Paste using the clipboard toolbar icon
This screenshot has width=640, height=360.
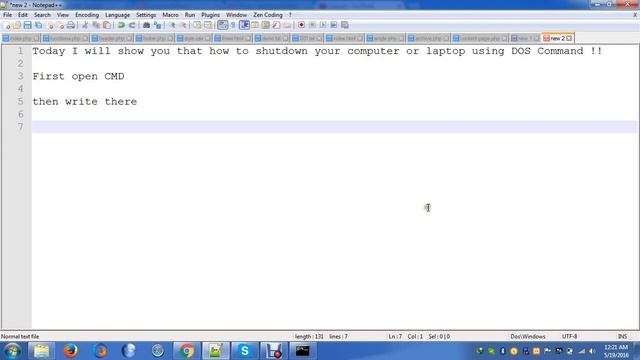(107, 25)
